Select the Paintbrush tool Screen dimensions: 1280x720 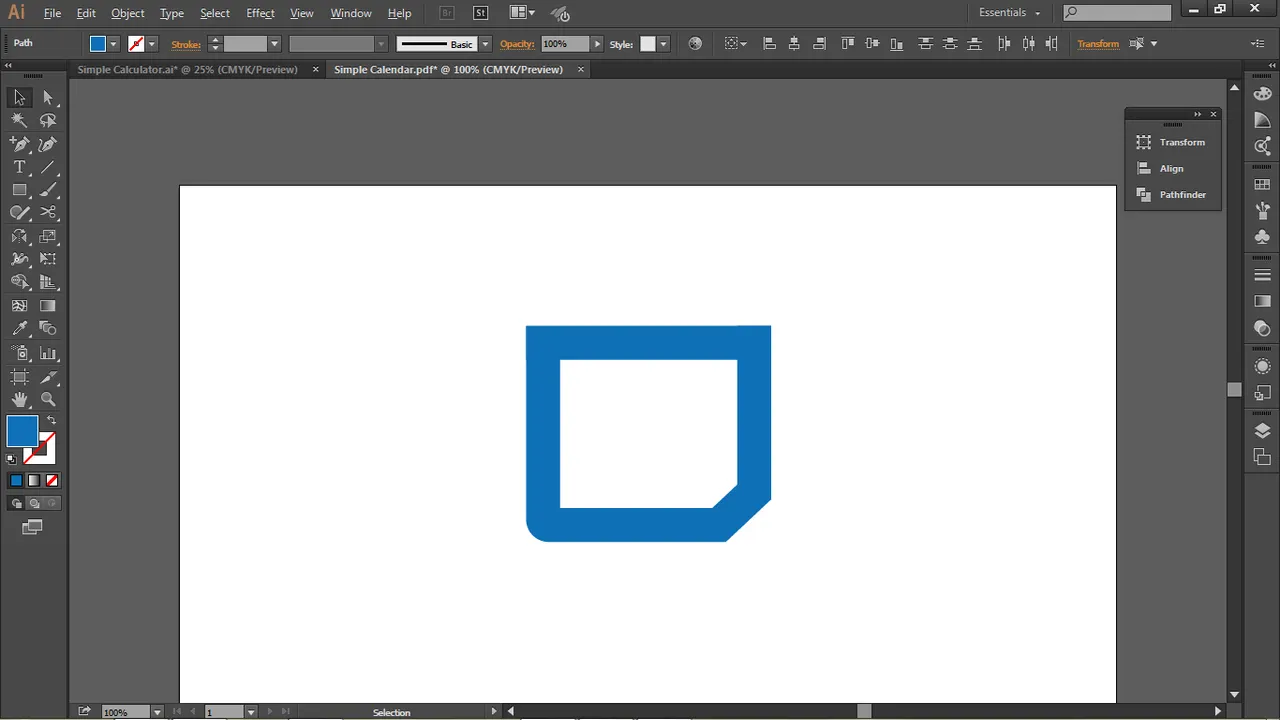click(x=48, y=190)
